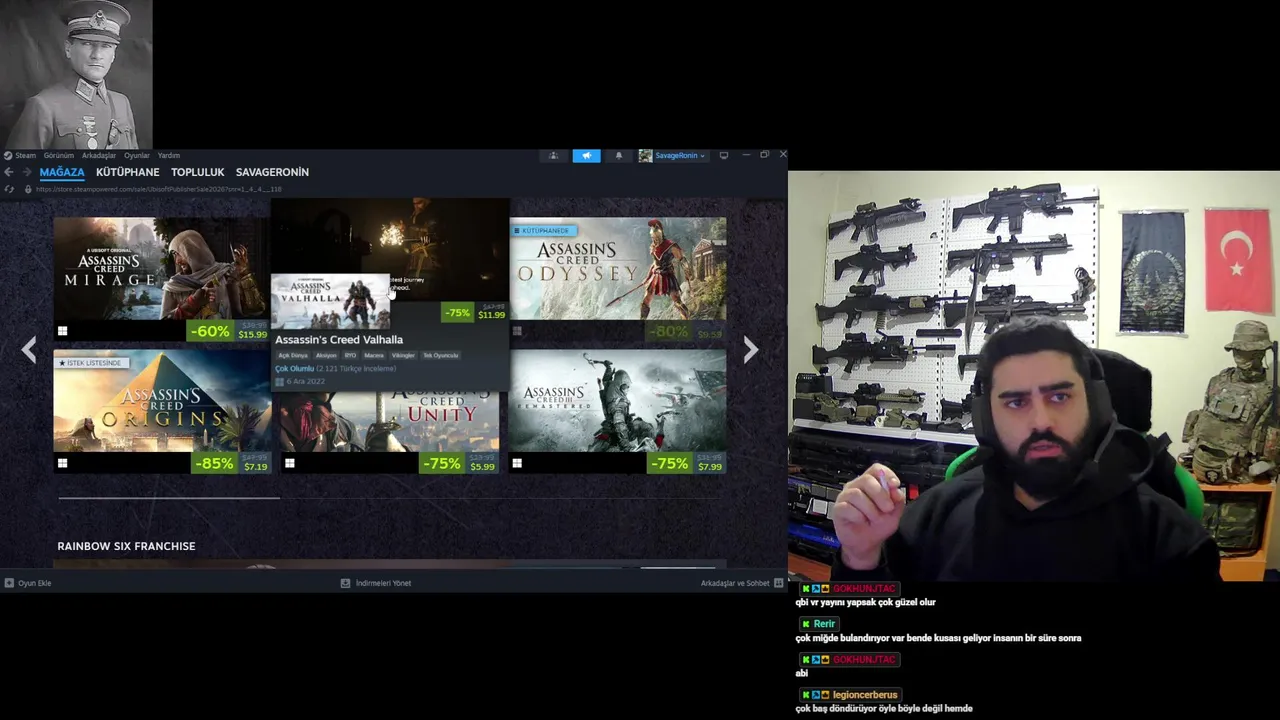Open the Arkadaşlar menu

(99, 155)
